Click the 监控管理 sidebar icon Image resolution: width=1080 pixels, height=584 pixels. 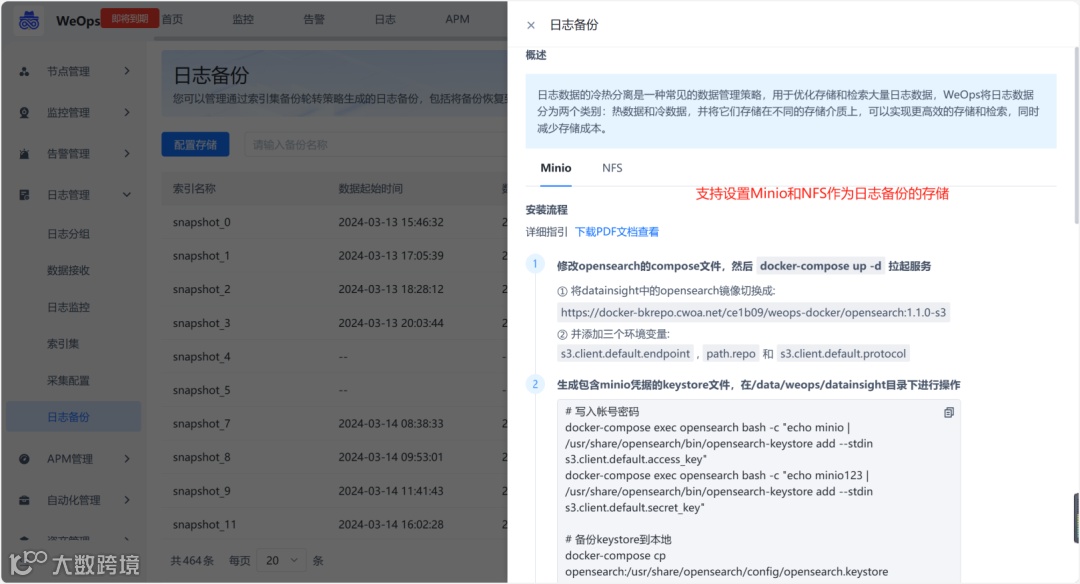[x=24, y=112]
